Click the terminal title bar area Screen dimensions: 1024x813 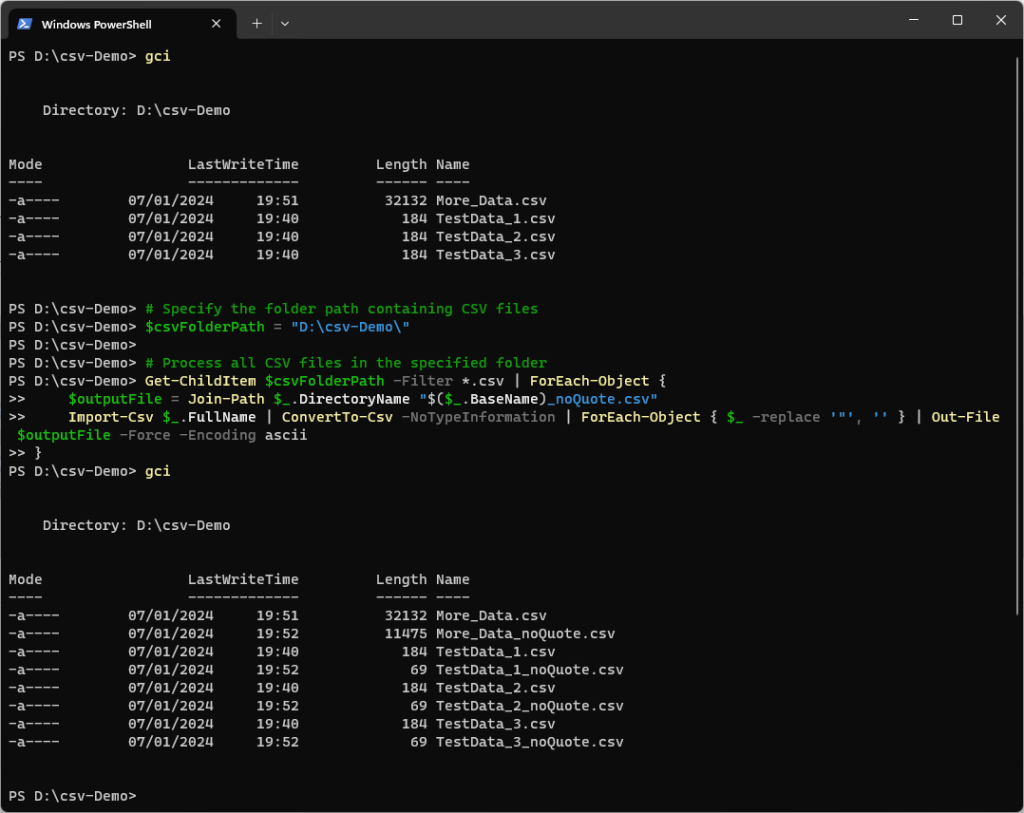click(x=600, y=20)
